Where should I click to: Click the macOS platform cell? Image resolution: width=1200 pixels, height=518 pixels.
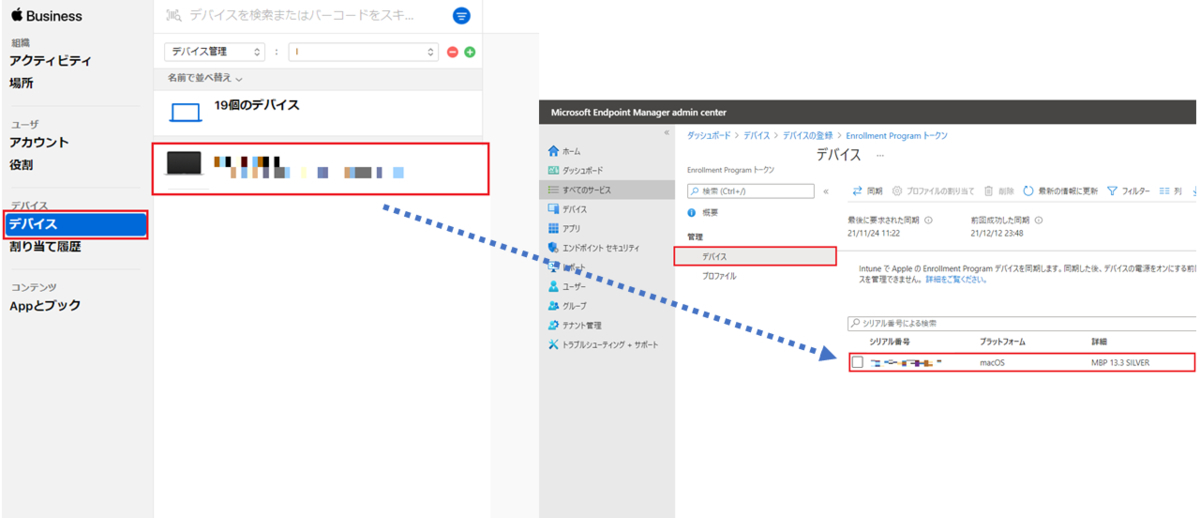pyautogui.click(x=992, y=363)
